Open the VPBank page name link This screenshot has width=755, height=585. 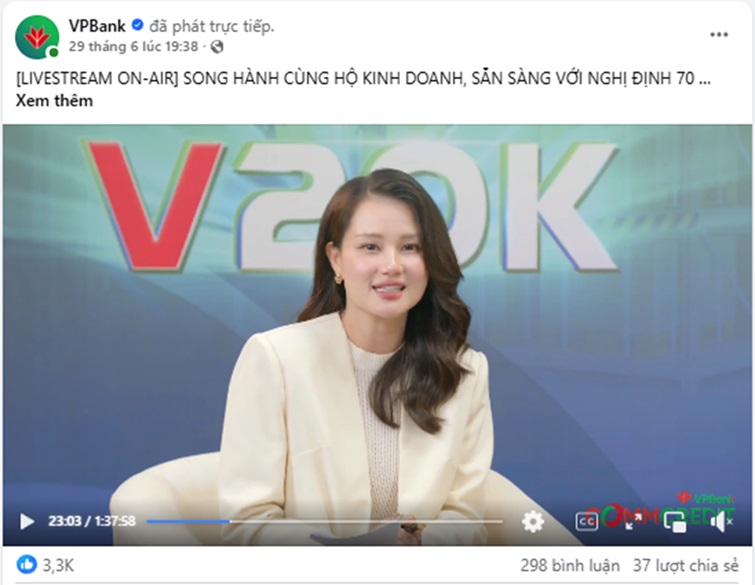click(x=97, y=26)
